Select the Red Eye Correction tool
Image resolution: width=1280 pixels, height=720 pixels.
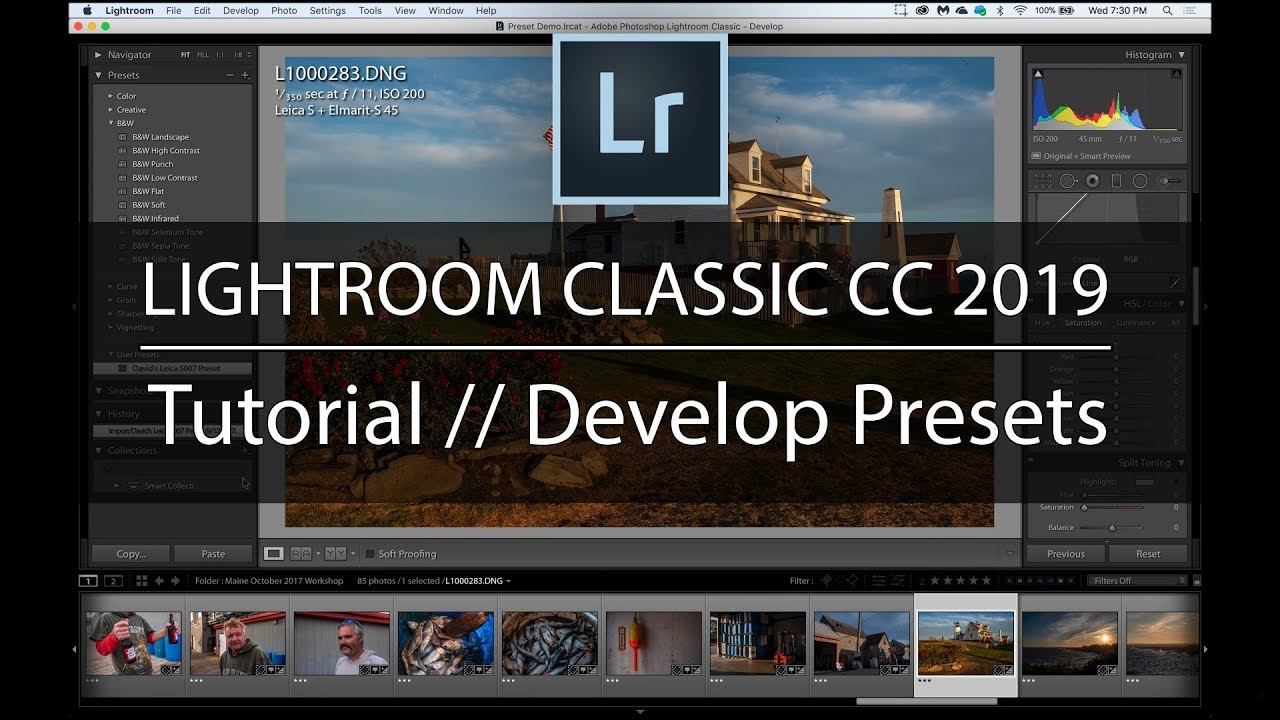(x=1092, y=181)
